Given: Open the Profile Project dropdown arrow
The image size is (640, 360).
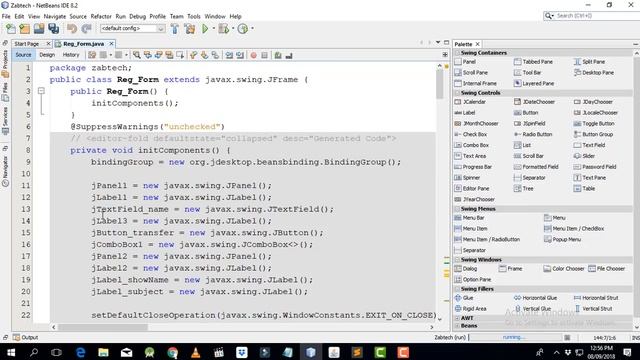Looking at the screenshot, I should click(x=252, y=29).
